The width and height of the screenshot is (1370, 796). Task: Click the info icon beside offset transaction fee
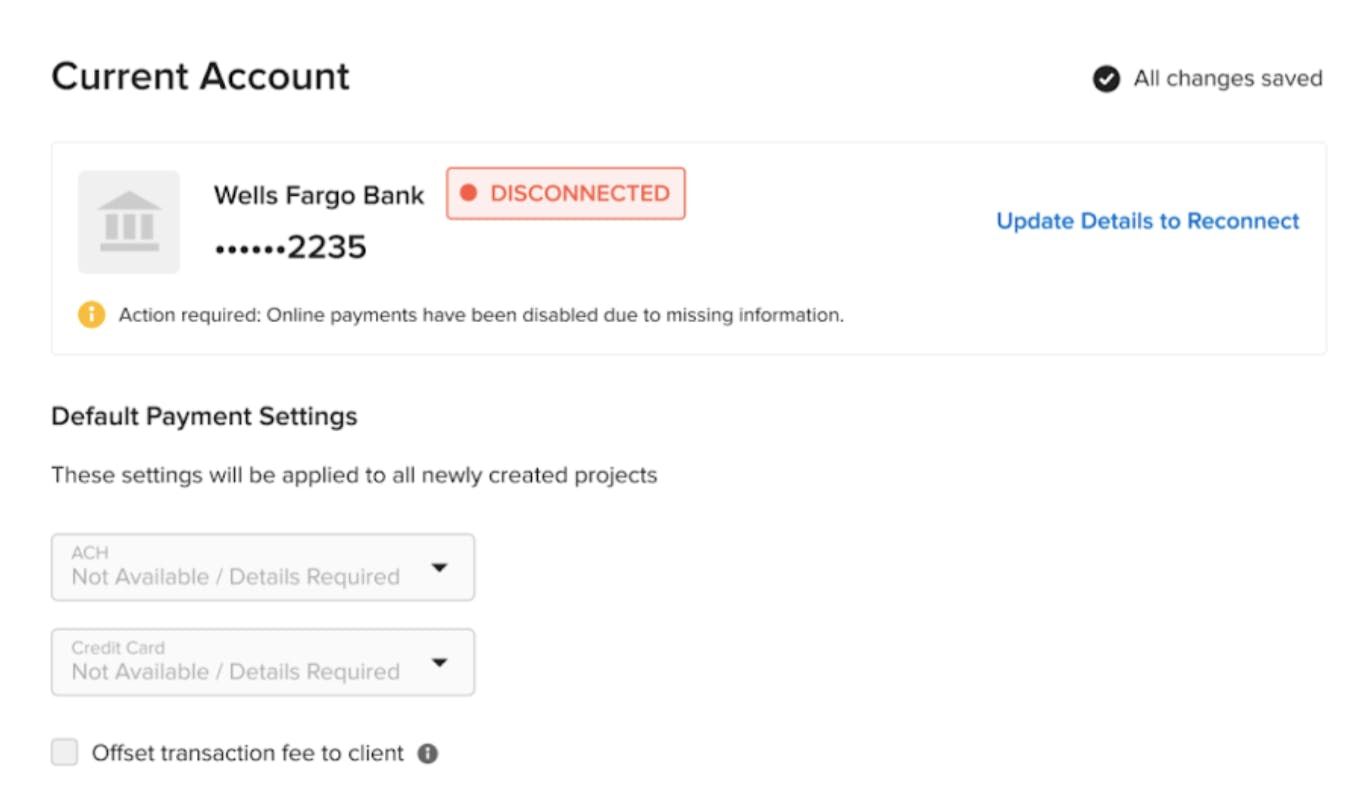pos(428,751)
